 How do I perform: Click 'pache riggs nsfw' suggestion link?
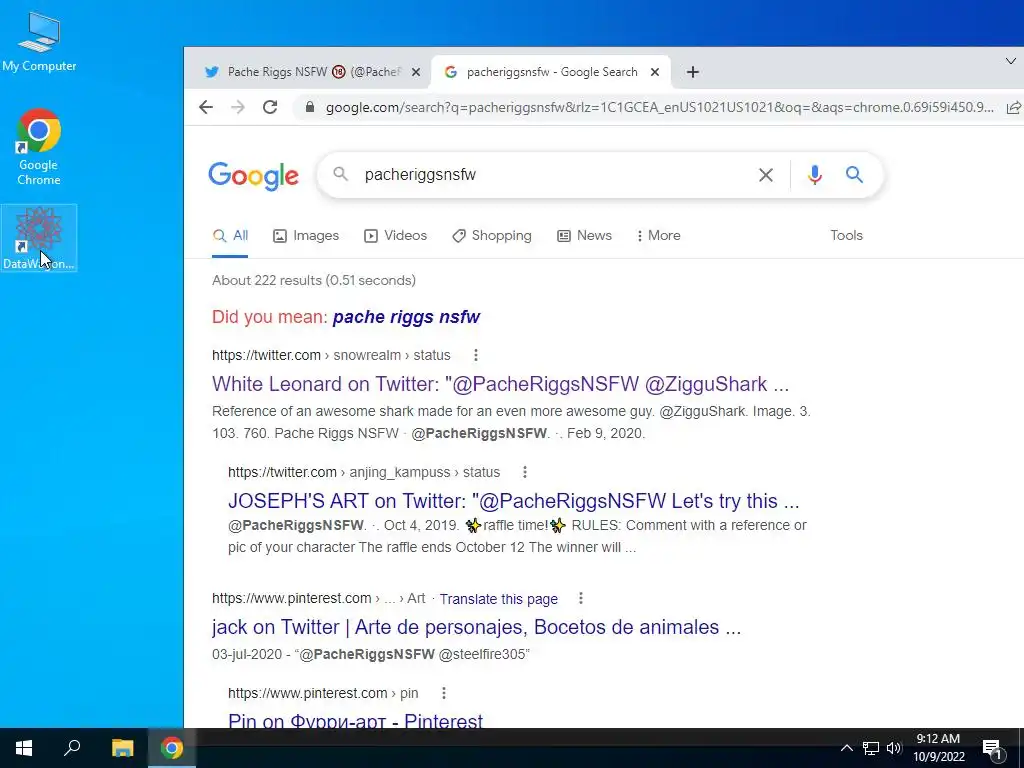tap(406, 317)
